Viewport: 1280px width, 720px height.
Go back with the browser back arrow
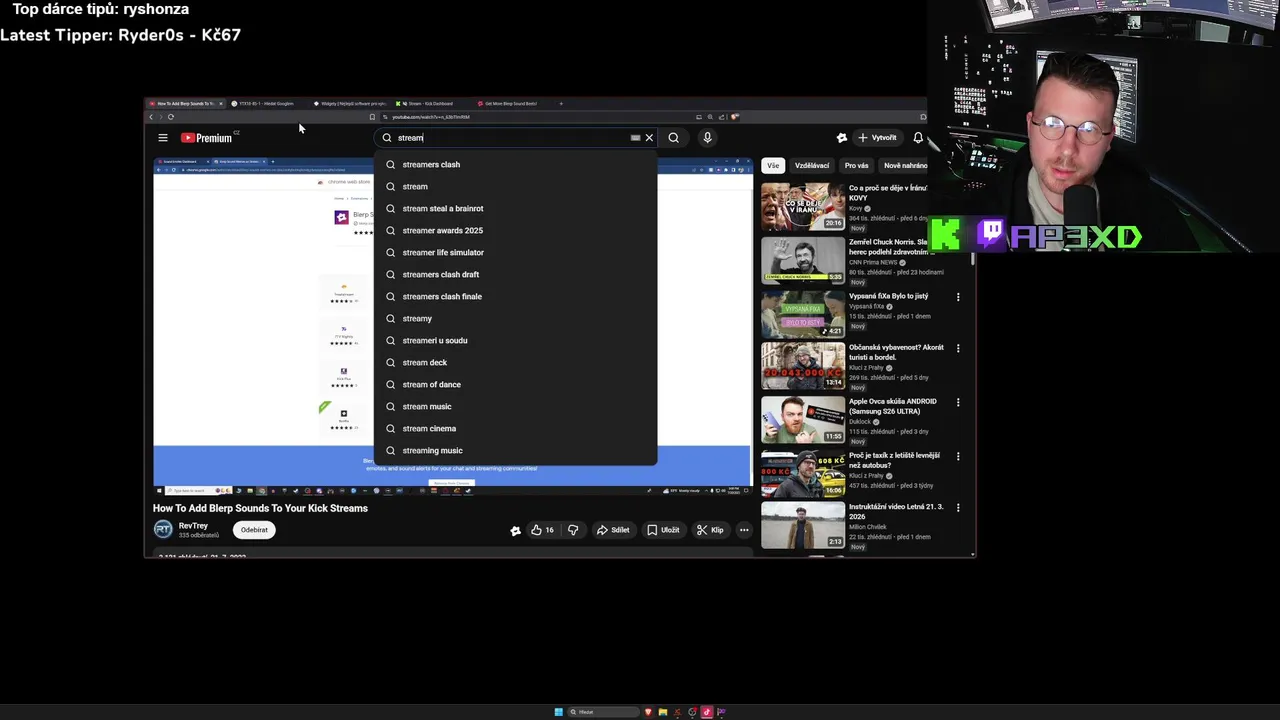point(151,117)
